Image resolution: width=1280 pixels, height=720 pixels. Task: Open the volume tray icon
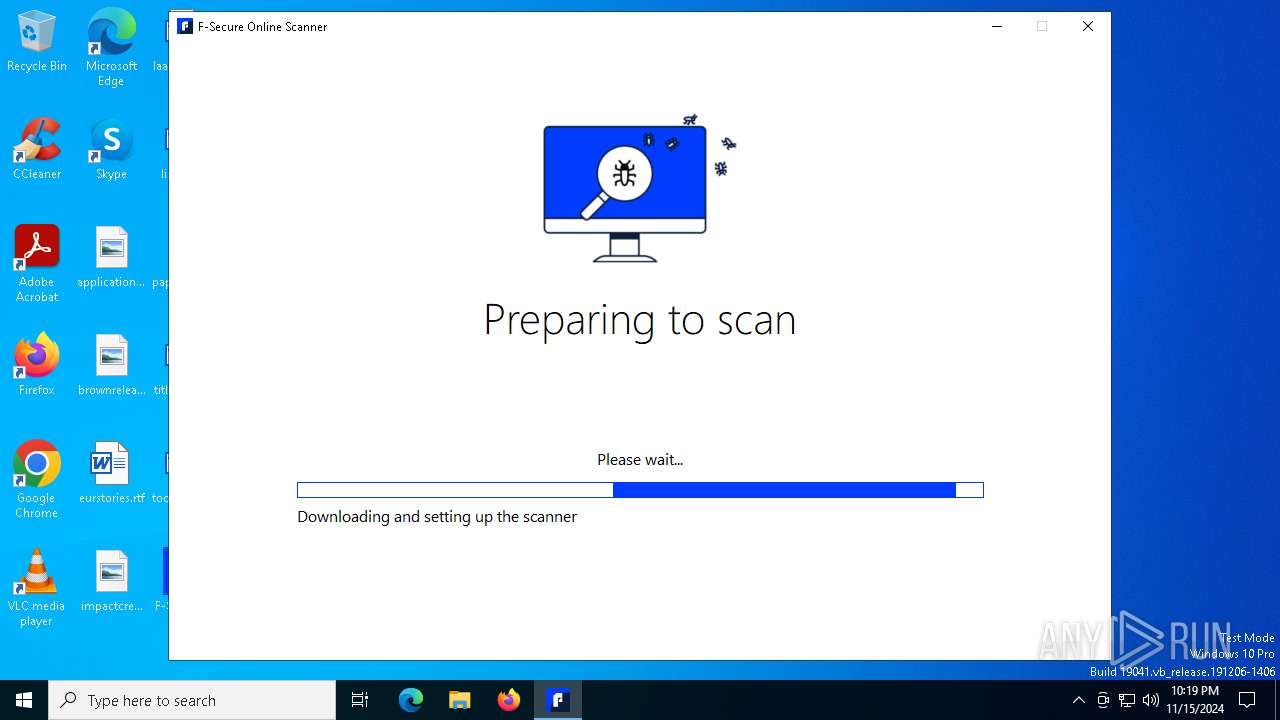coord(1151,700)
